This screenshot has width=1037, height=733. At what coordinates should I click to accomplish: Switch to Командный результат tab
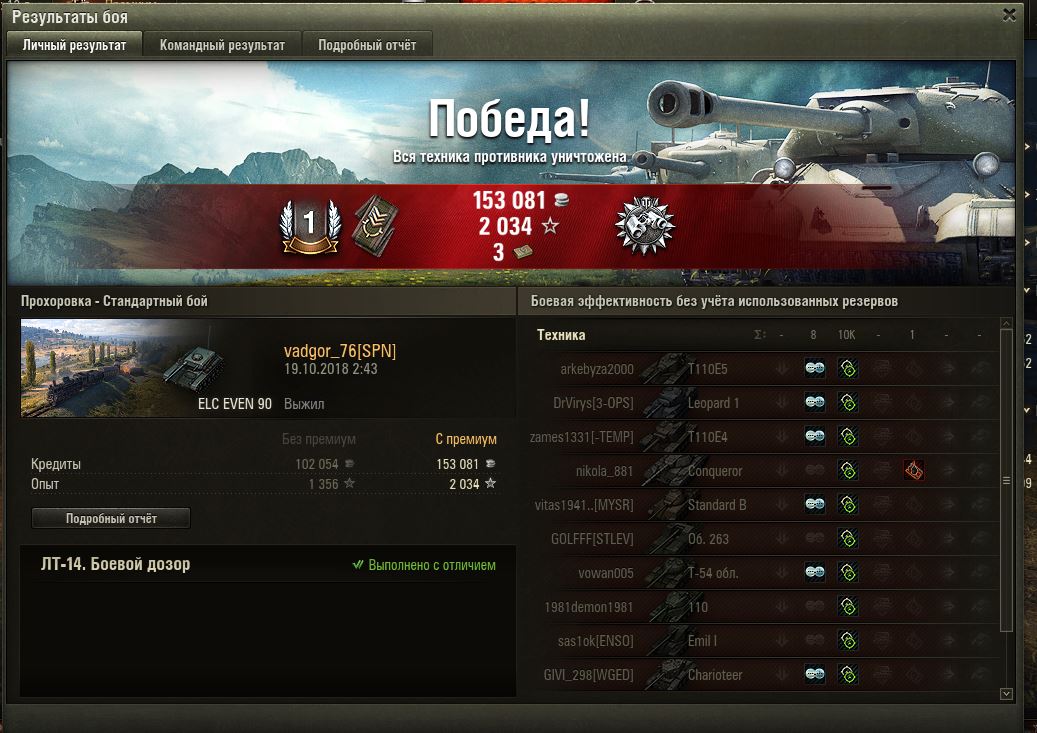pos(222,45)
